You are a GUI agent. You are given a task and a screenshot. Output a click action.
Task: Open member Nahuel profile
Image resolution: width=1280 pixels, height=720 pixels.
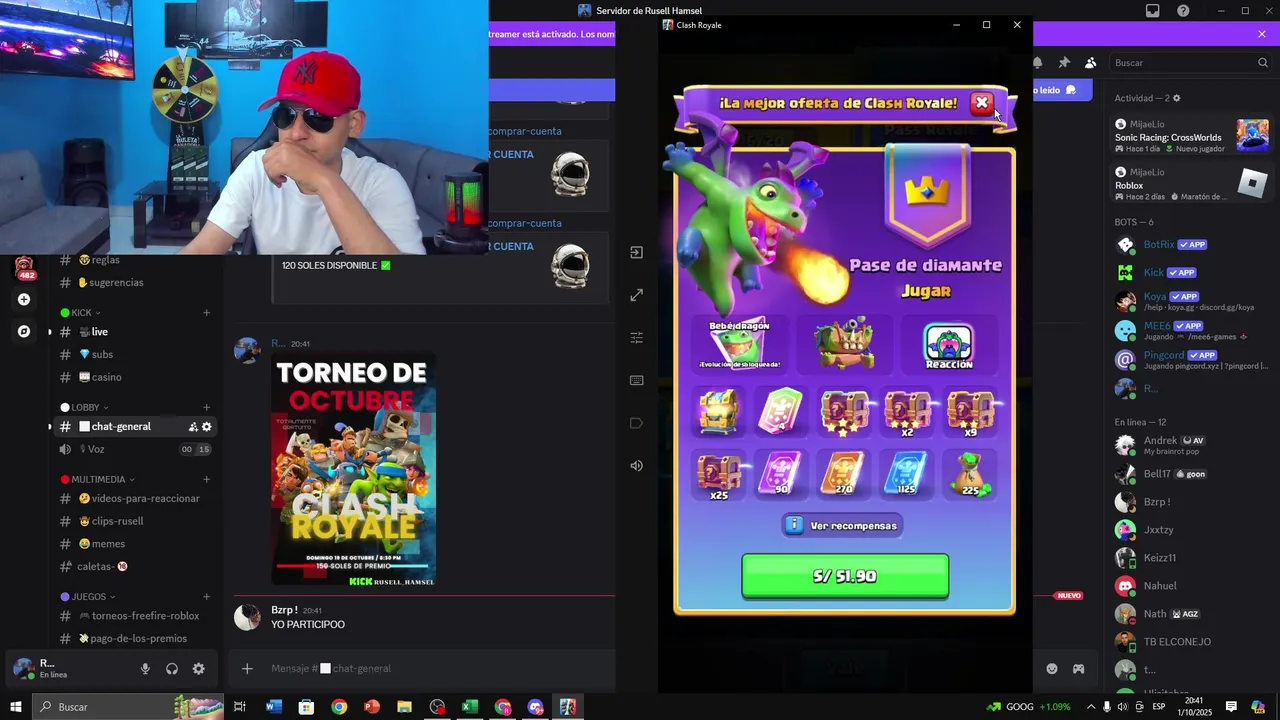(1192, 586)
